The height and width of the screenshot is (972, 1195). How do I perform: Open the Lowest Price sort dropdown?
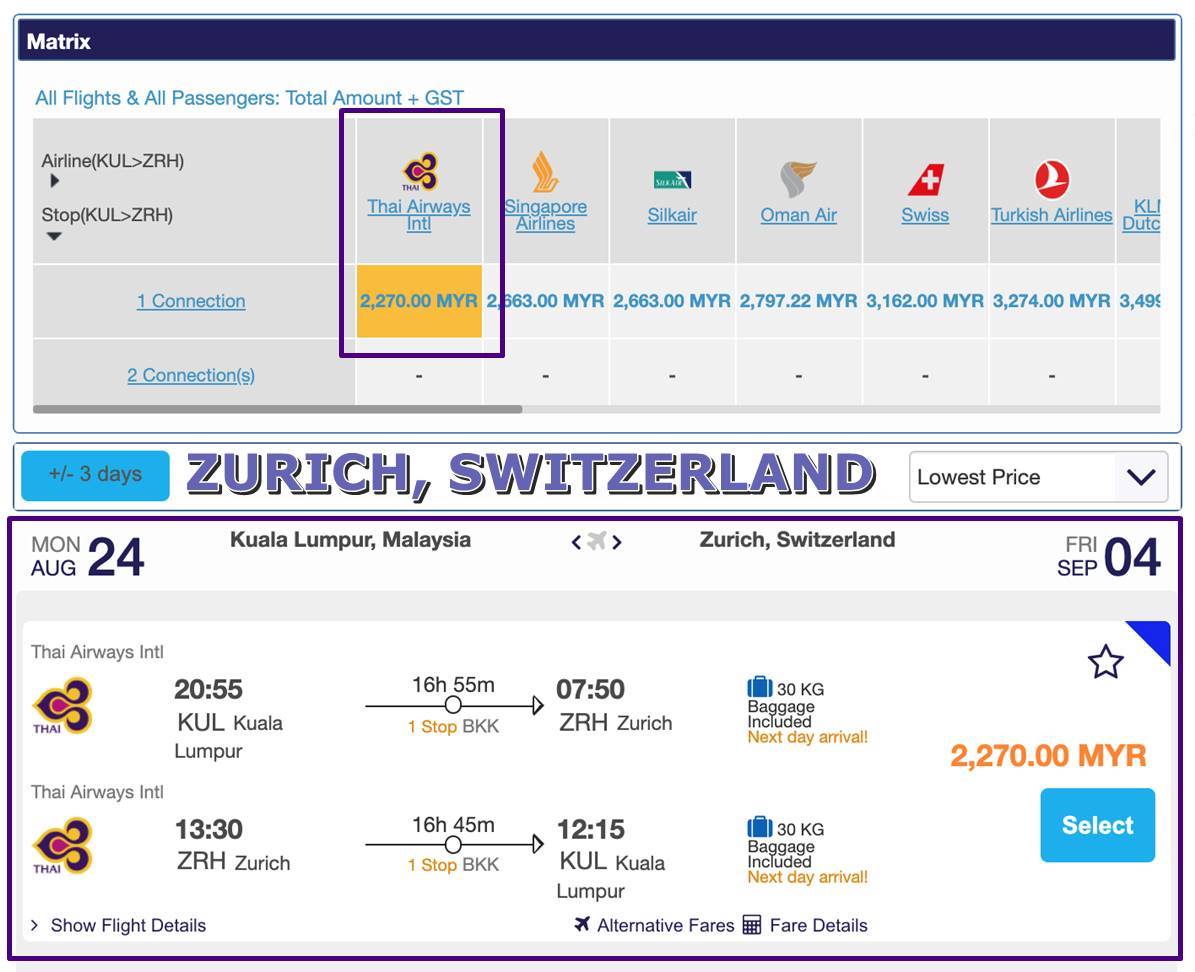(x=1038, y=477)
